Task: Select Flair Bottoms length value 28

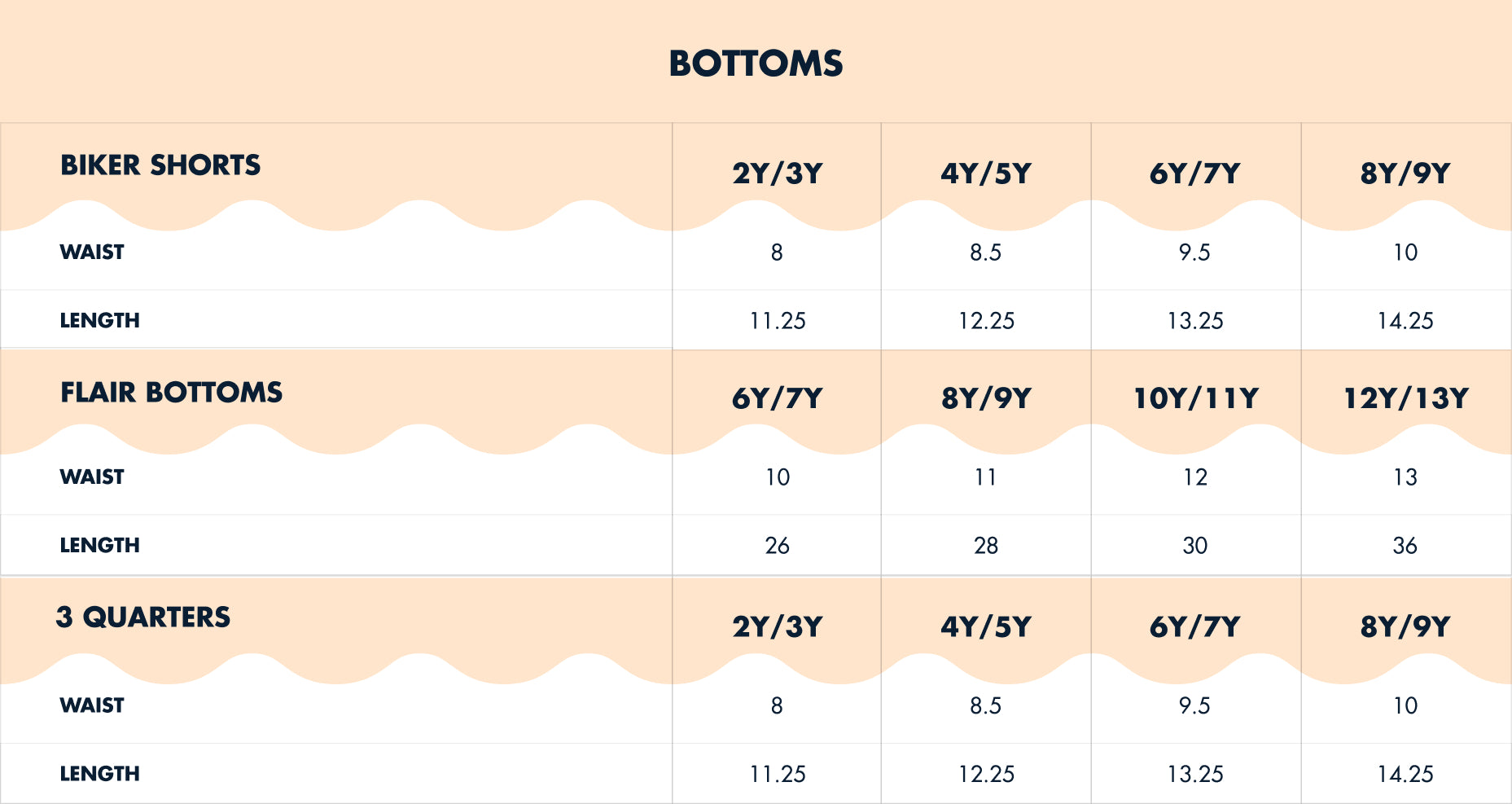Action: pos(986,546)
